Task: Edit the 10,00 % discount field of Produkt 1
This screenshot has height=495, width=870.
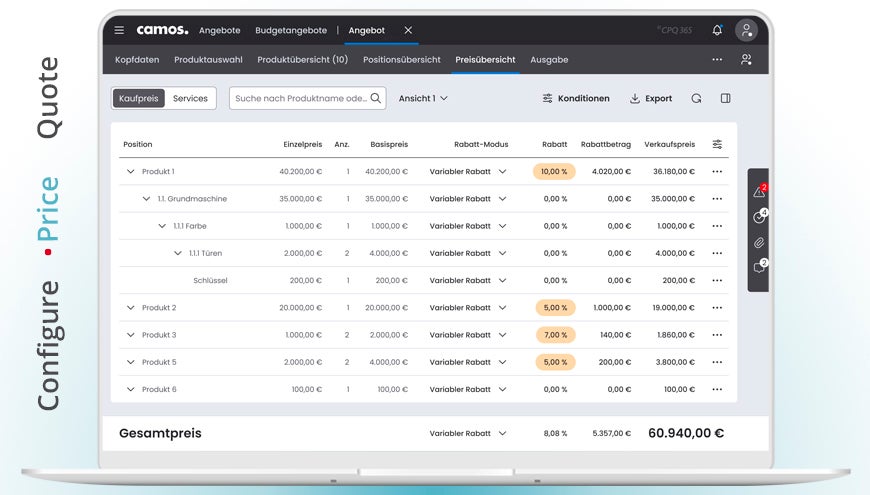Action: (554, 172)
